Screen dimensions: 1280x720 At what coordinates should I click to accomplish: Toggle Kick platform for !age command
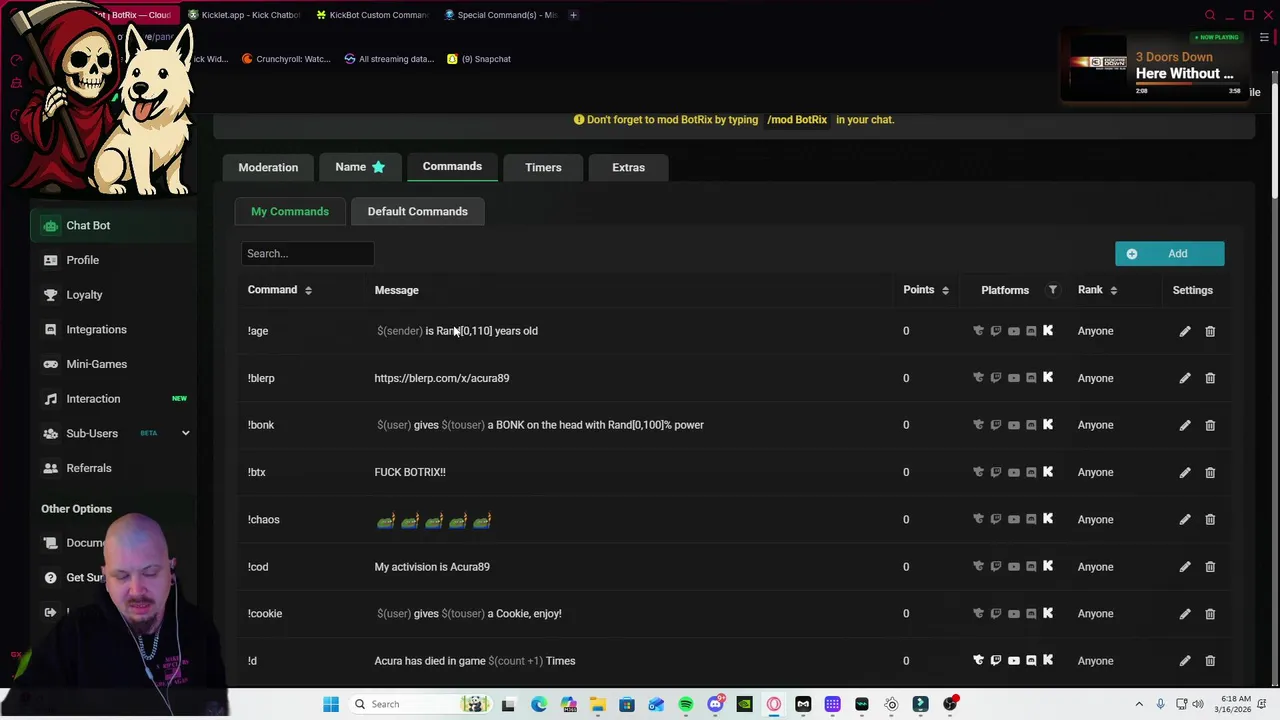(x=1048, y=331)
